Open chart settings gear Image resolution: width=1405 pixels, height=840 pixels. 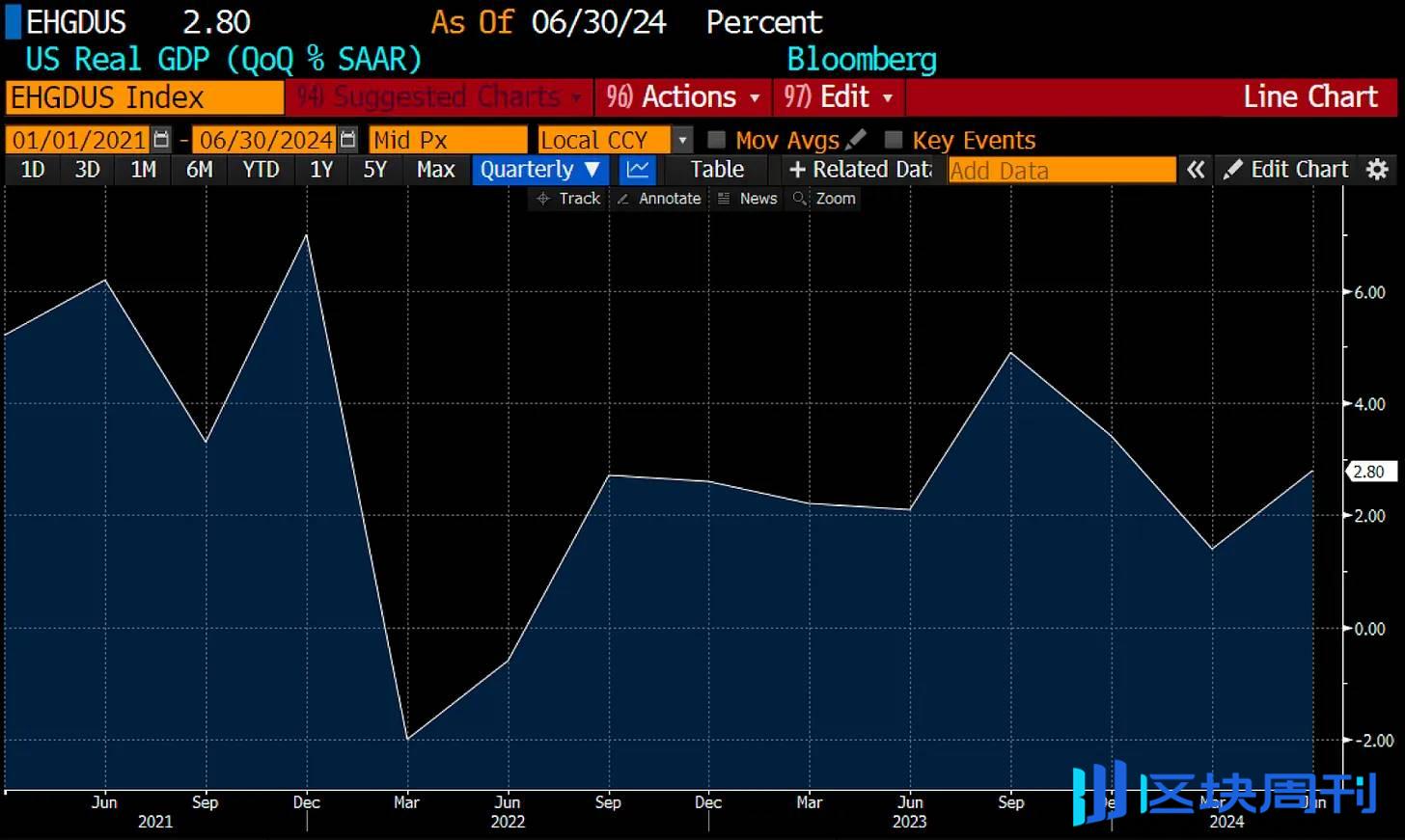tap(1378, 170)
